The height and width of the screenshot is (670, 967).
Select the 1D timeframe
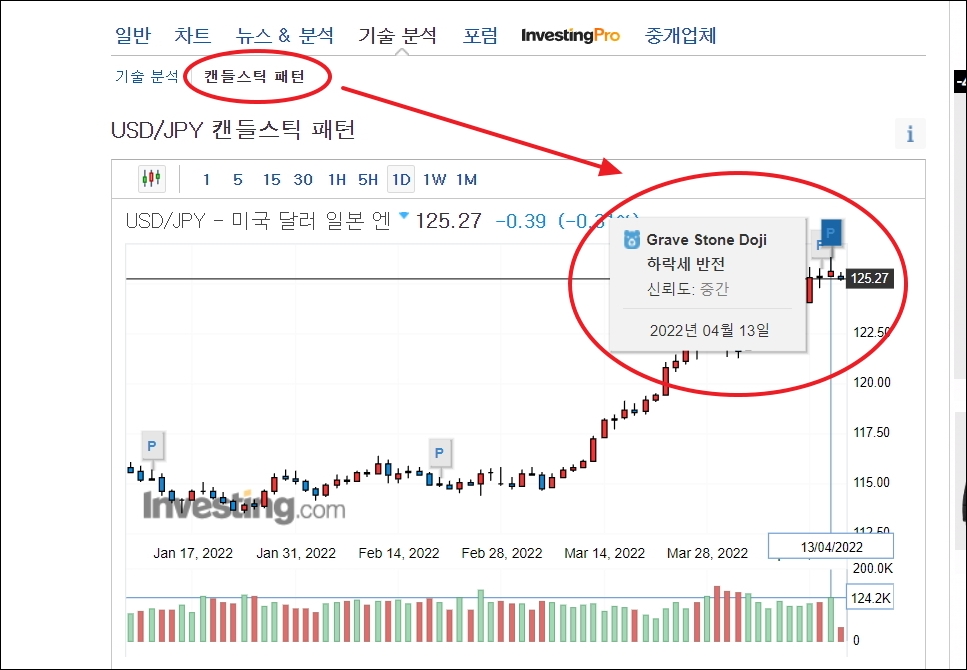[x=401, y=180]
